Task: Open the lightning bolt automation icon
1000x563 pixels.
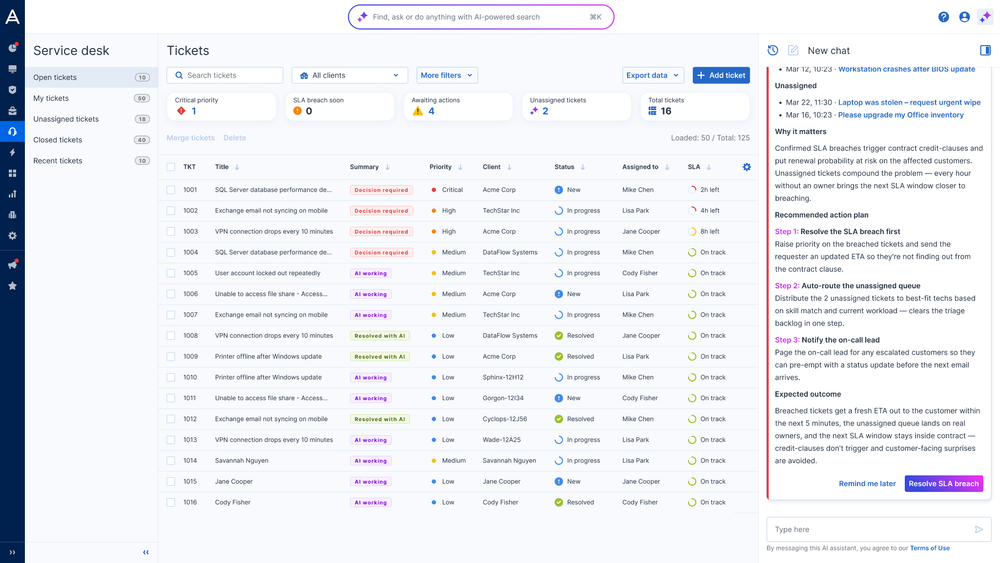Action: pyautogui.click(x=12, y=152)
